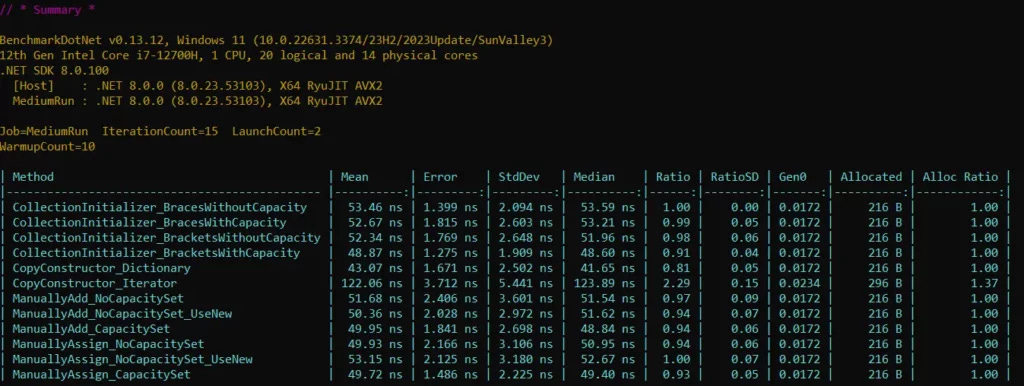Click 'ManuallyAssign_CapacitySet' method name
The height and width of the screenshot is (386, 1024).
[x=101, y=374]
